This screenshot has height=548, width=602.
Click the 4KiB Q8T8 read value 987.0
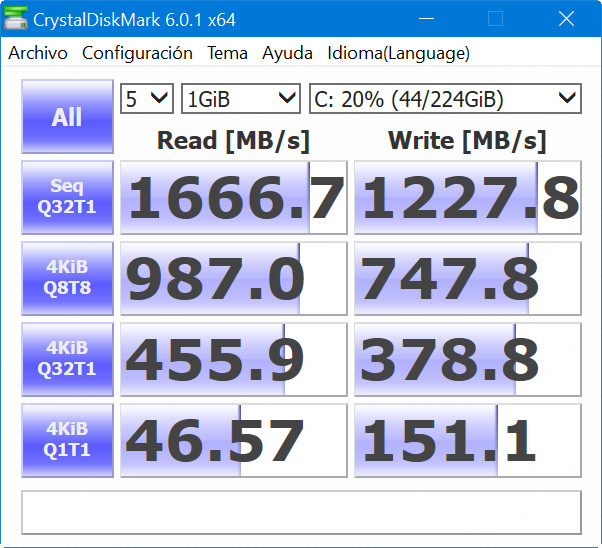coord(233,279)
